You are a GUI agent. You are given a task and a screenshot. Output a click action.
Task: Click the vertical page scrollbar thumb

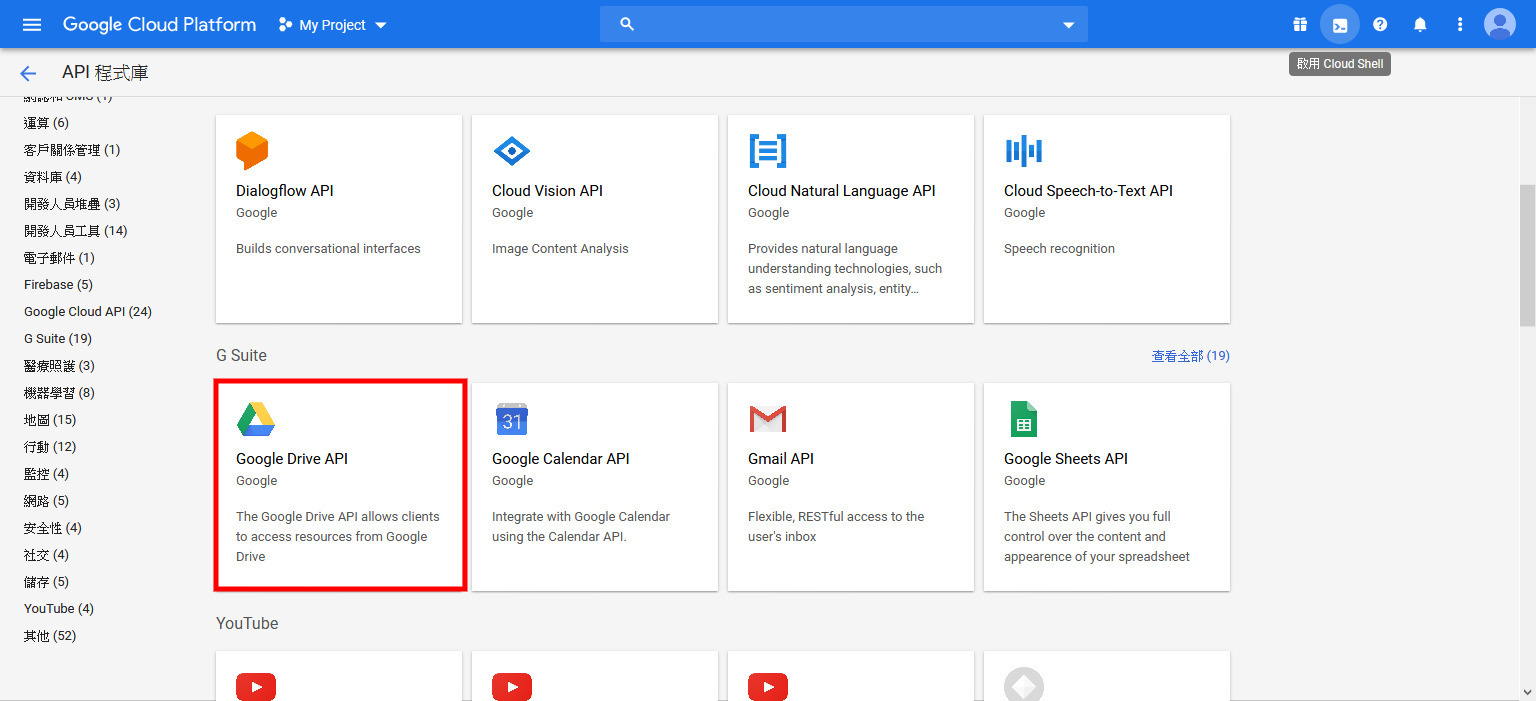pyautogui.click(x=1527, y=255)
